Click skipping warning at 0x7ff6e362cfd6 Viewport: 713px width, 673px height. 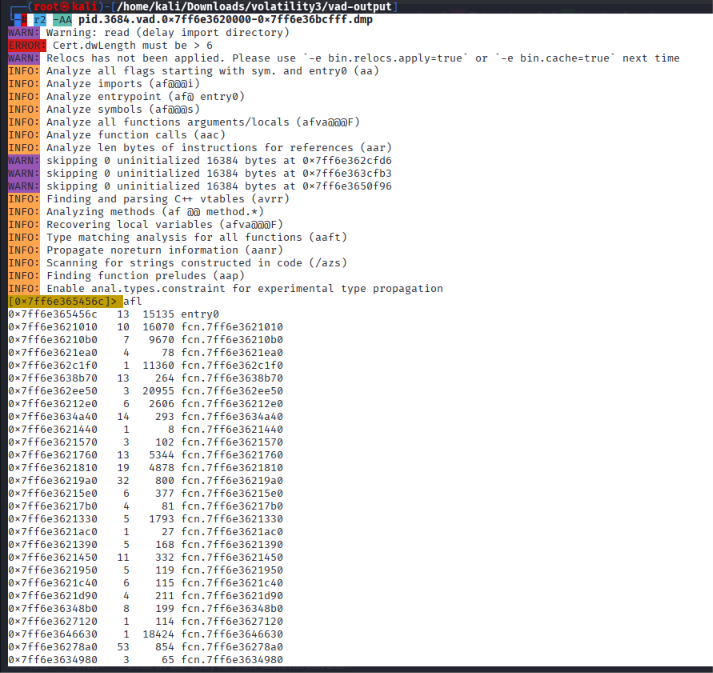[219, 161]
